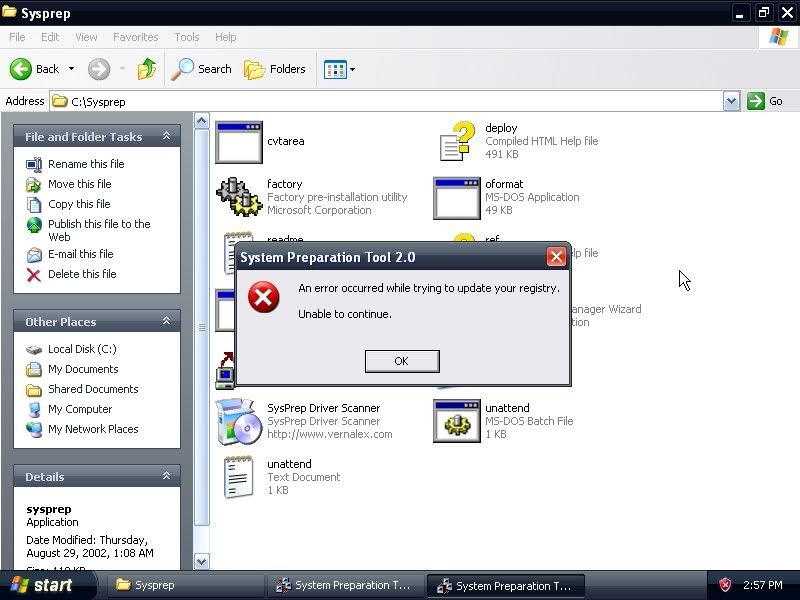Select the SysPrep Driver Scanner icon
The height and width of the screenshot is (600, 800).
239,421
